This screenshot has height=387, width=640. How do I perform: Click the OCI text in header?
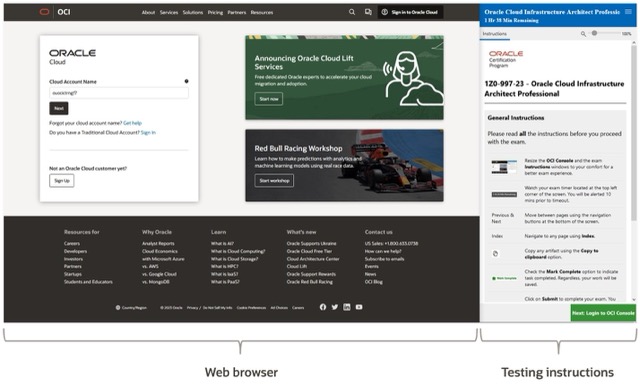coord(64,12)
